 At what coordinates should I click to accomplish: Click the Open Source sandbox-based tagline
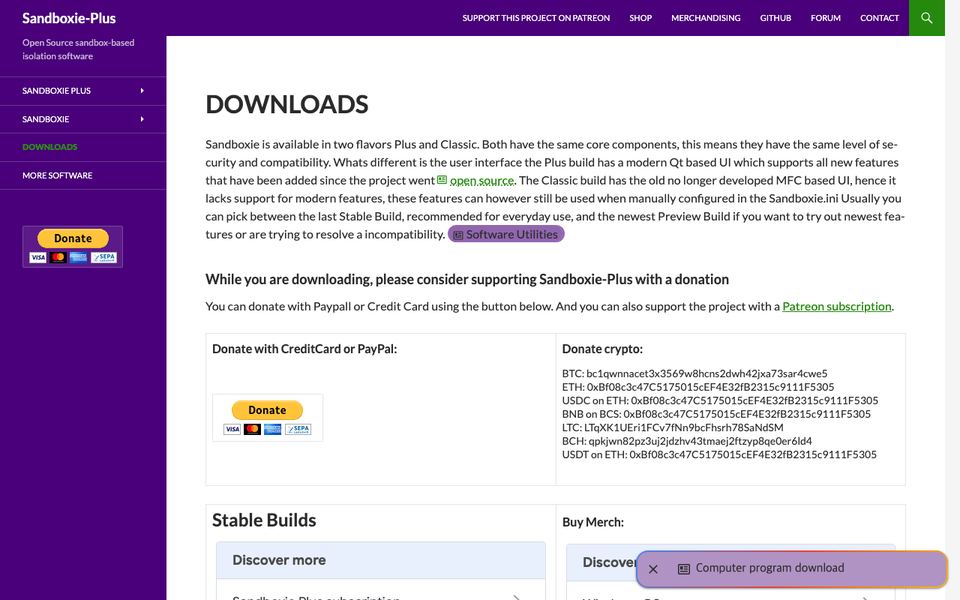coord(78,49)
